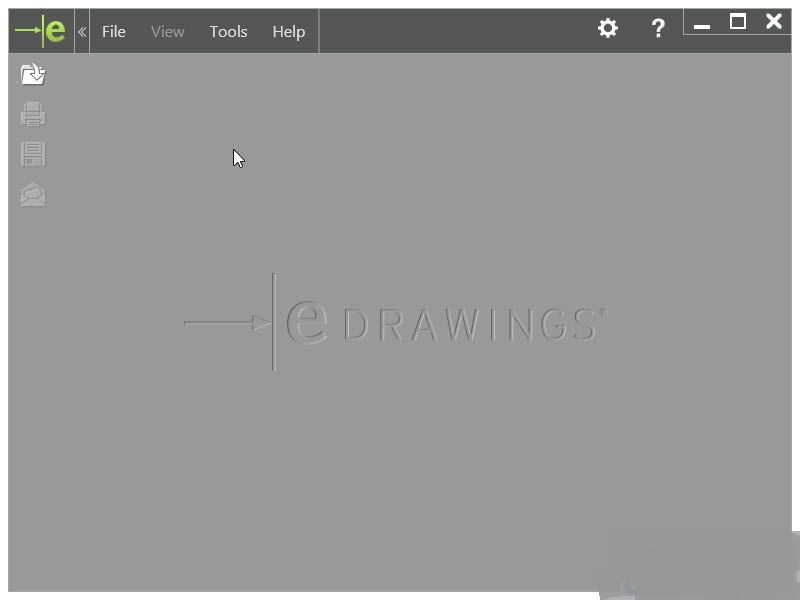Open the File menu

[x=114, y=32]
